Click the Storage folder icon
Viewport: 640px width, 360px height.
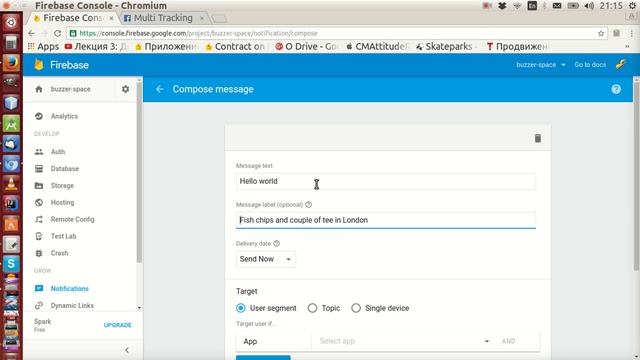(x=39, y=186)
